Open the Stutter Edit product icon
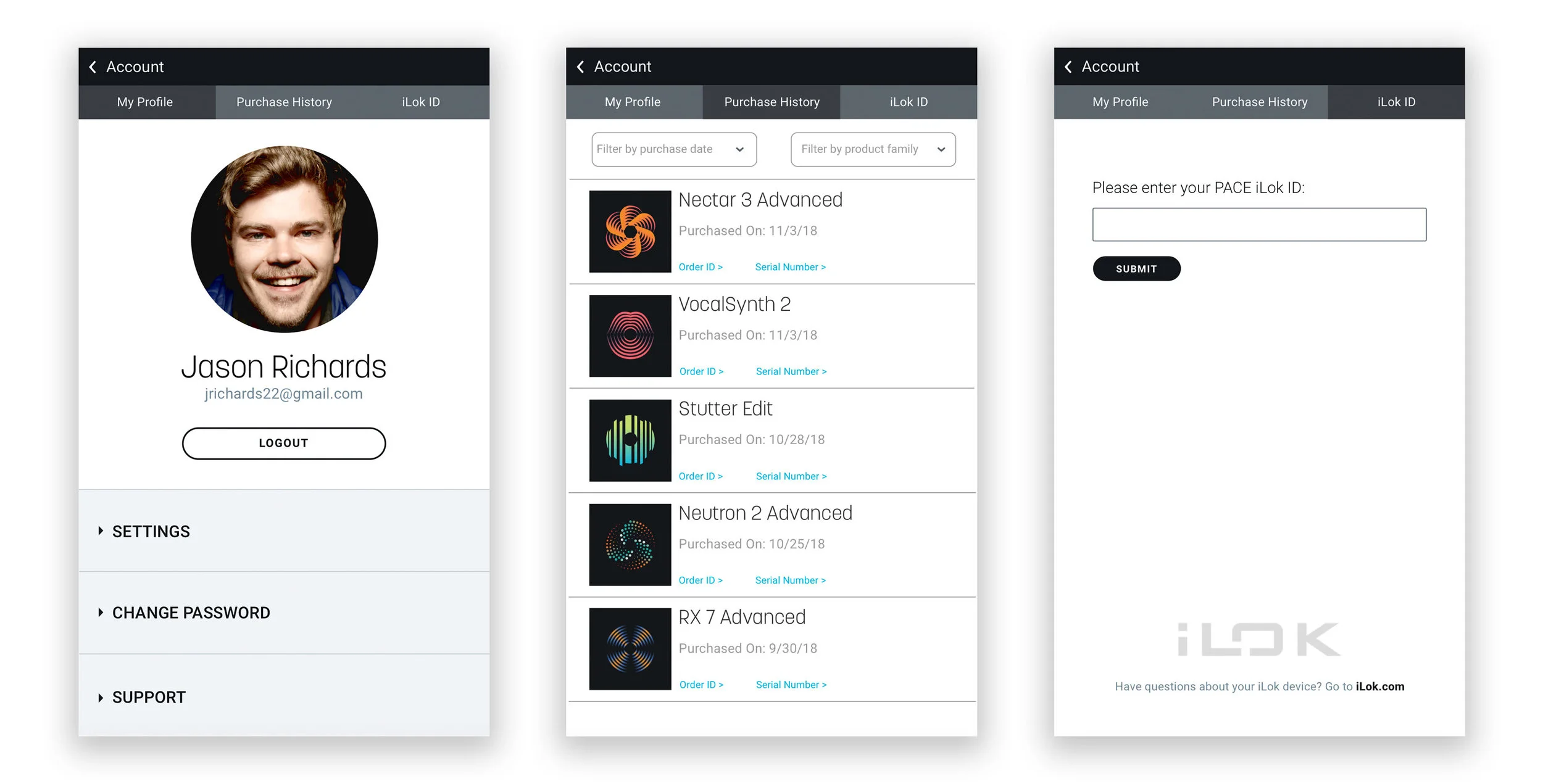The width and height of the screenshot is (1543, 784). (630, 440)
